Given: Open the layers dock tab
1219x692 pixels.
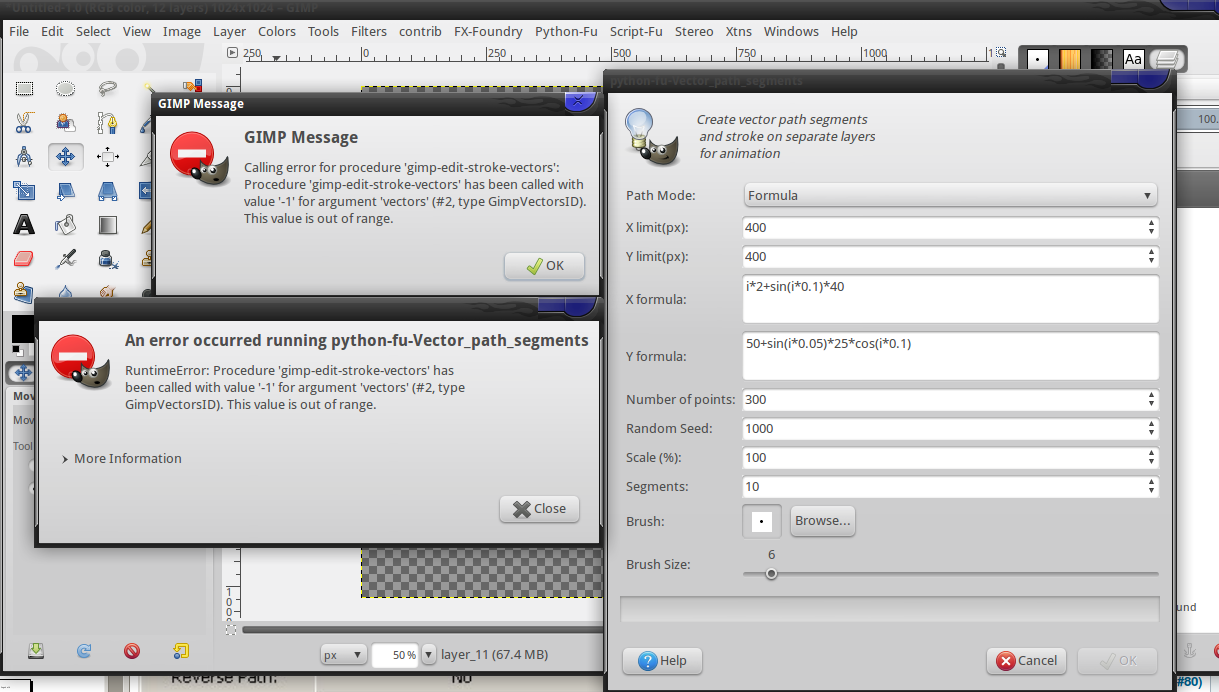Looking at the screenshot, I should pyautogui.click(x=1166, y=60).
